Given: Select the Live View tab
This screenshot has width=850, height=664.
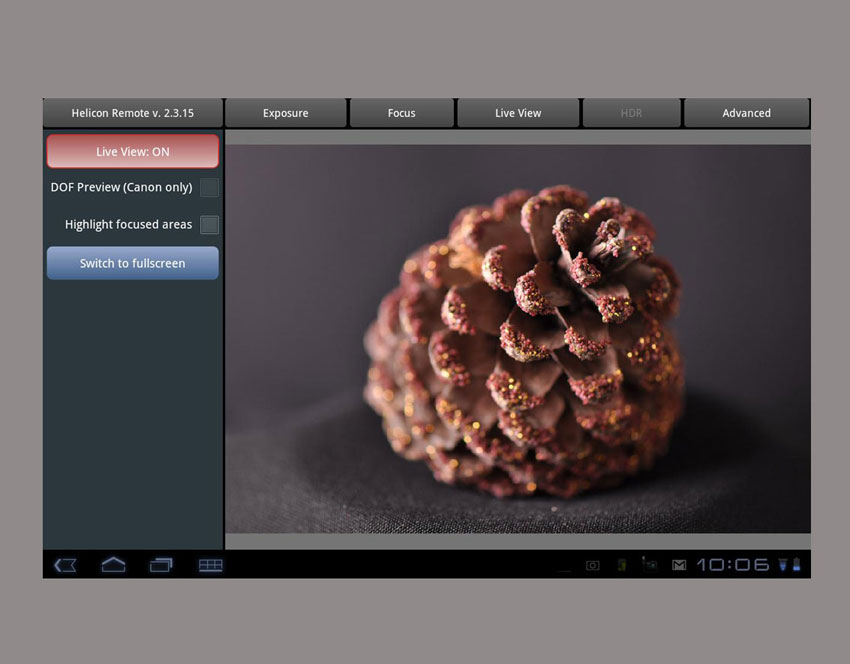Looking at the screenshot, I should click(x=518, y=113).
